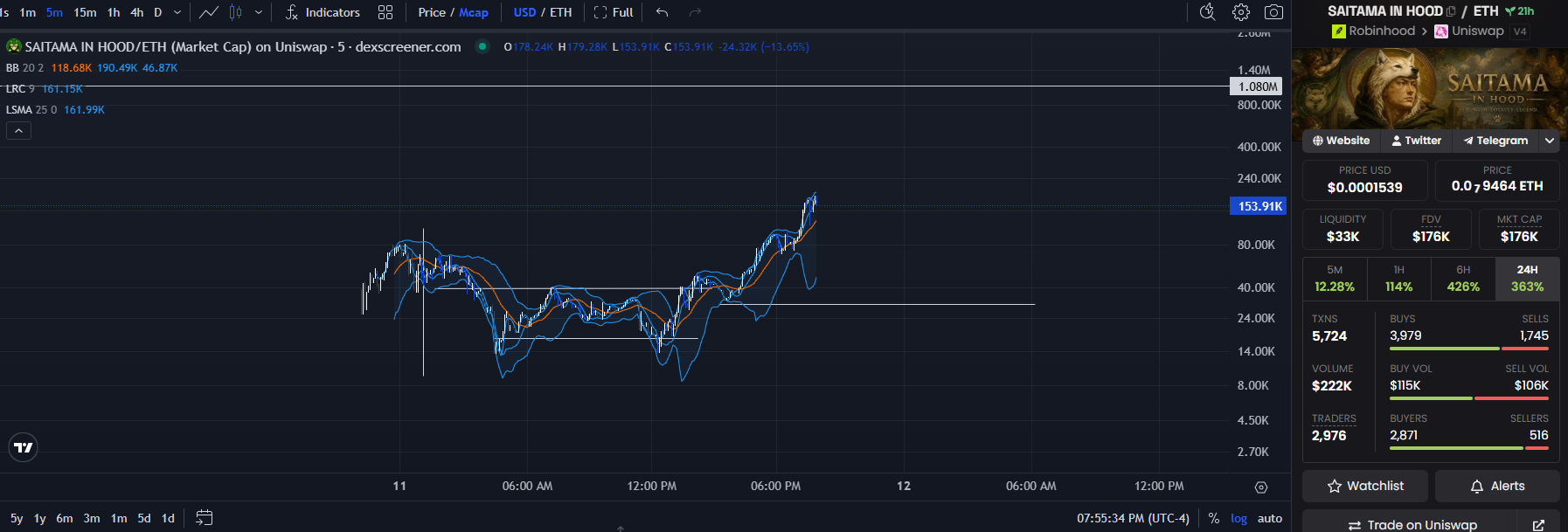Viewport: 1568px width, 532px height.
Task: Toggle auto scale
Action: (1270, 518)
